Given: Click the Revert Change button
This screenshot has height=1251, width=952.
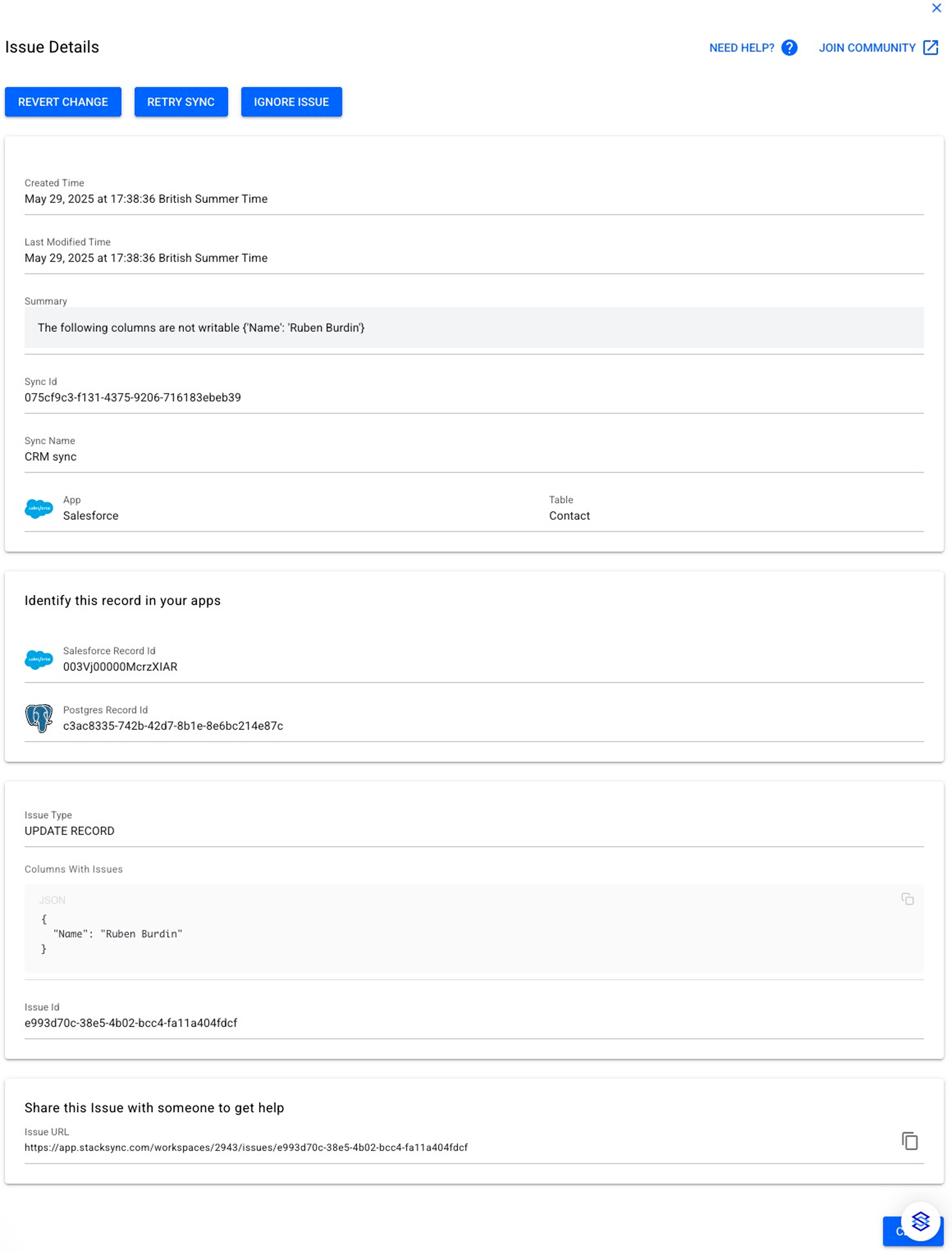Looking at the screenshot, I should click(x=63, y=102).
